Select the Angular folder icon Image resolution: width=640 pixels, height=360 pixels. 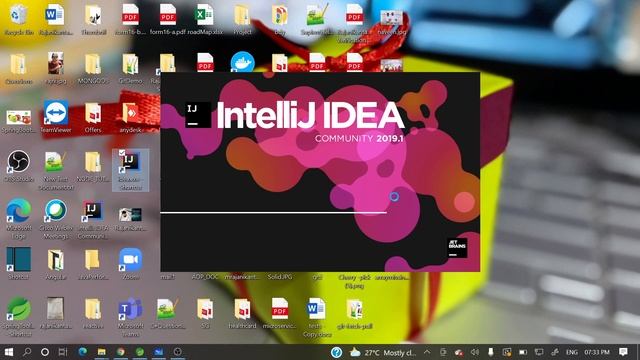(x=56, y=263)
